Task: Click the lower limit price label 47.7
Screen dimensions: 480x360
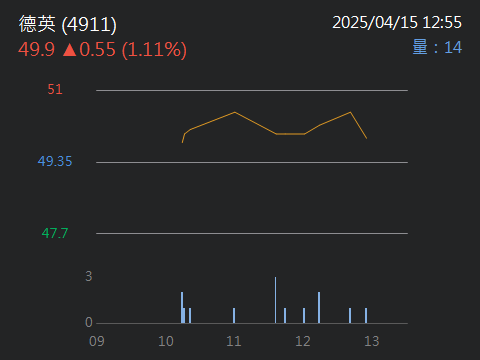Action: [55, 233]
